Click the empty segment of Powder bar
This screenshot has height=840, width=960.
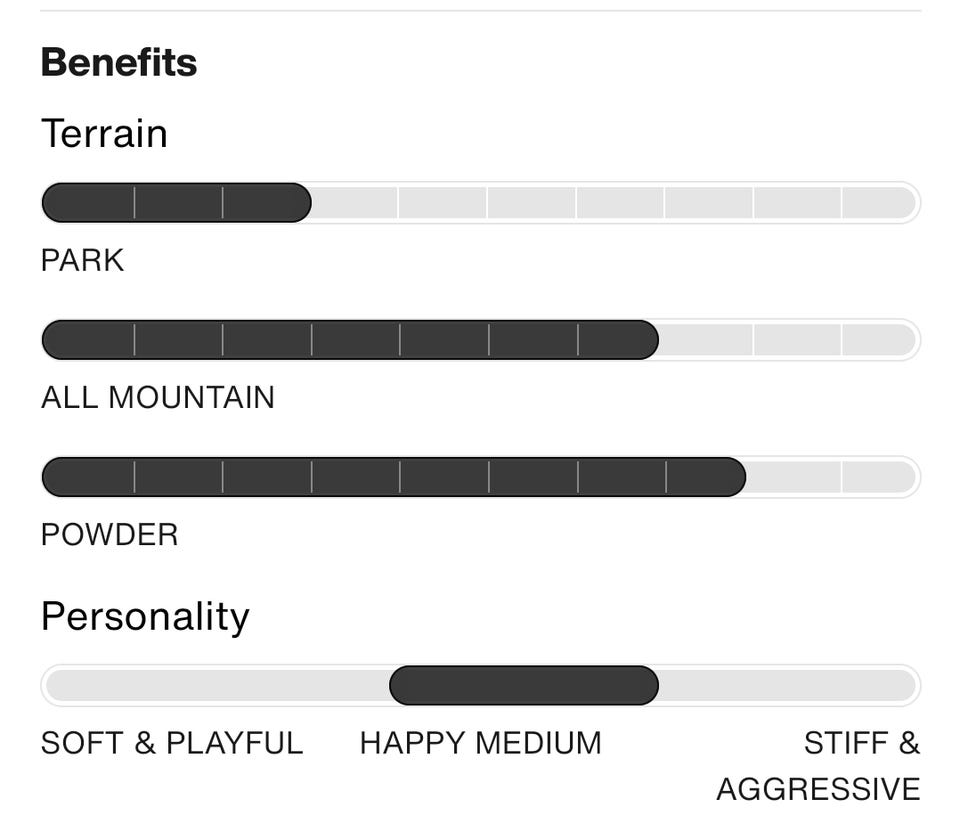pyautogui.click(x=831, y=477)
